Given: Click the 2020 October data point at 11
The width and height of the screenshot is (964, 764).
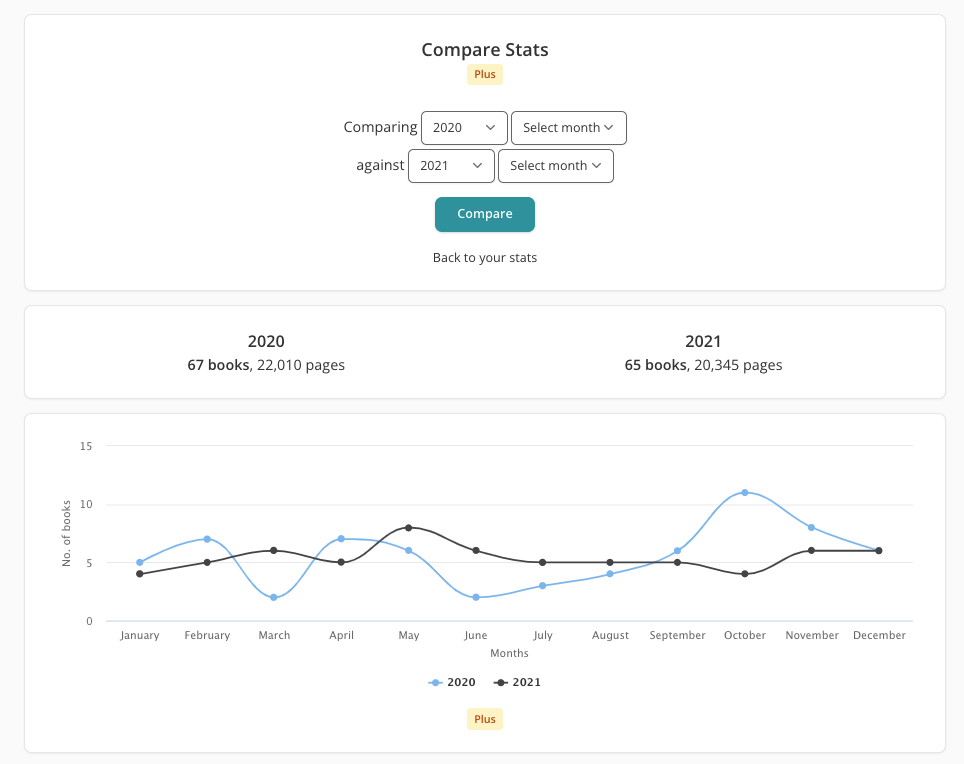Looking at the screenshot, I should (745, 492).
